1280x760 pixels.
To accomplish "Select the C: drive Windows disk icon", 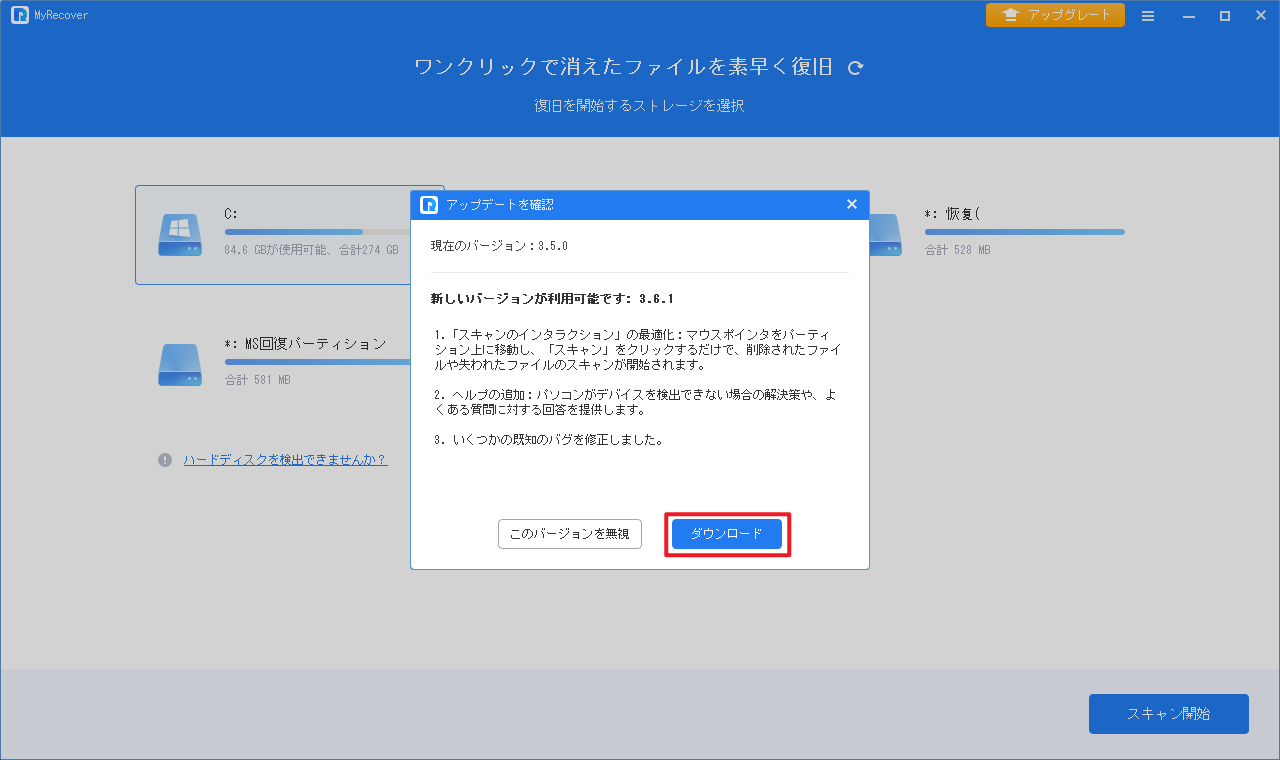I will (180, 234).
